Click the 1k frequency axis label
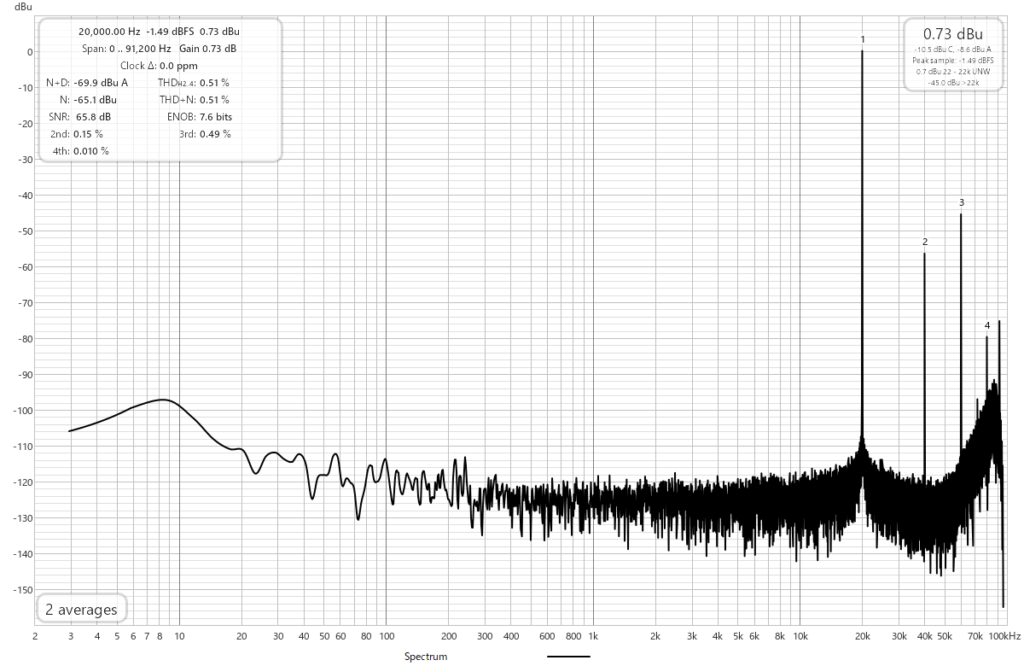Image resolution: width=1024 pixels, height=666 pixels. coord(593,636)
